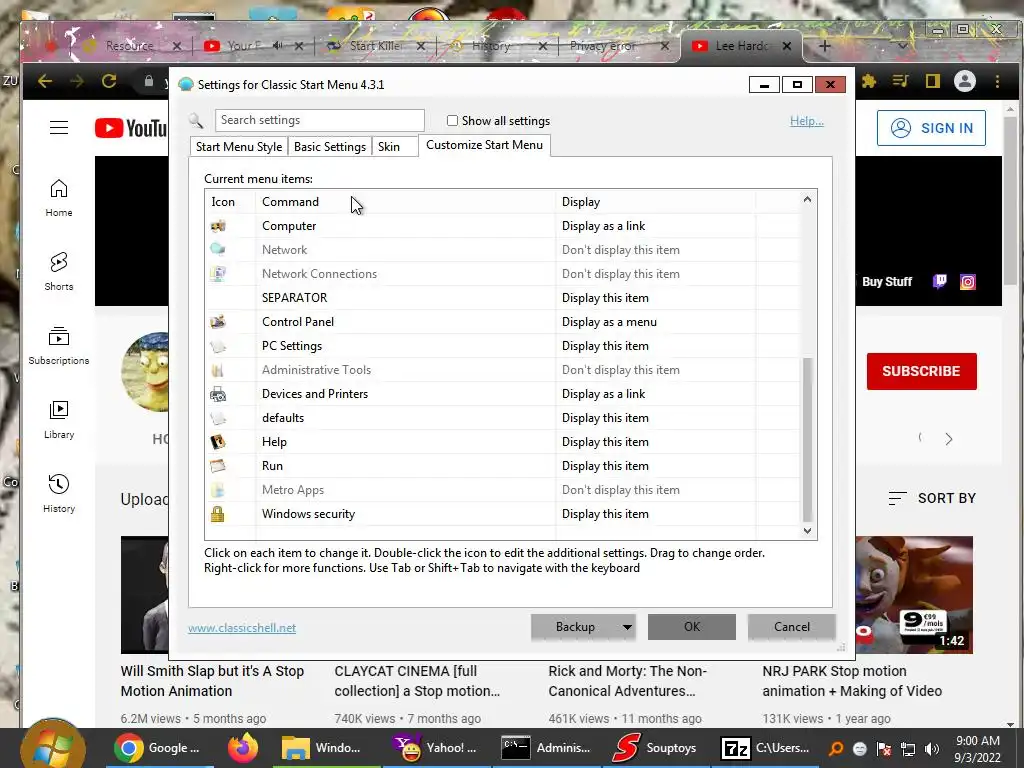Image resolution: width=1024 pixels, height=768 pixels.
Task: Click the Windows Start orb
Action: click(x=52, y=748)
